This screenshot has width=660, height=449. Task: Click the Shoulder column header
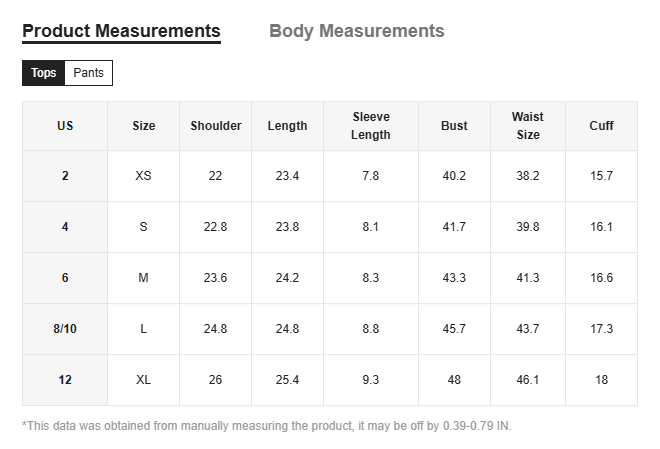(216, 126)
